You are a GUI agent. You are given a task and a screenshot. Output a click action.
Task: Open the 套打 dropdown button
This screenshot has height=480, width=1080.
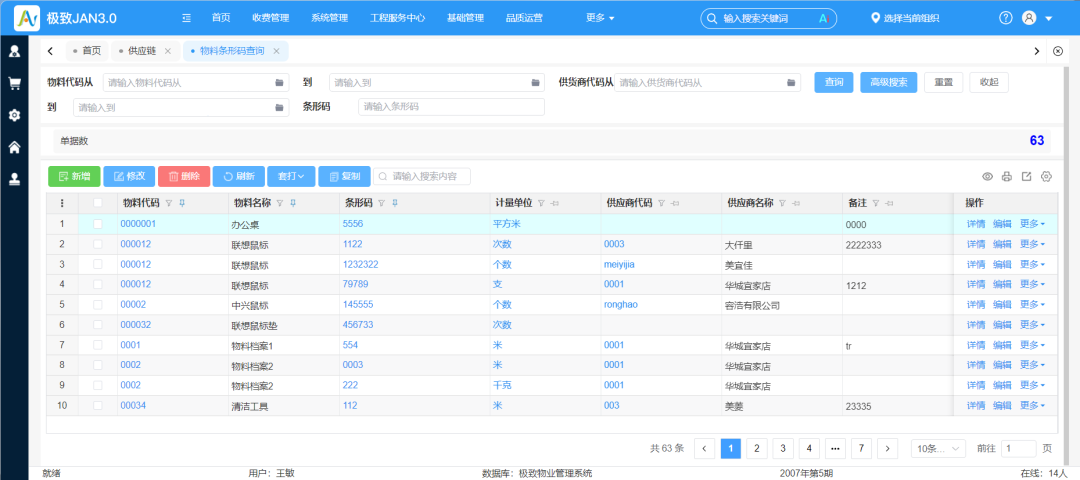(x=293, y=176)
